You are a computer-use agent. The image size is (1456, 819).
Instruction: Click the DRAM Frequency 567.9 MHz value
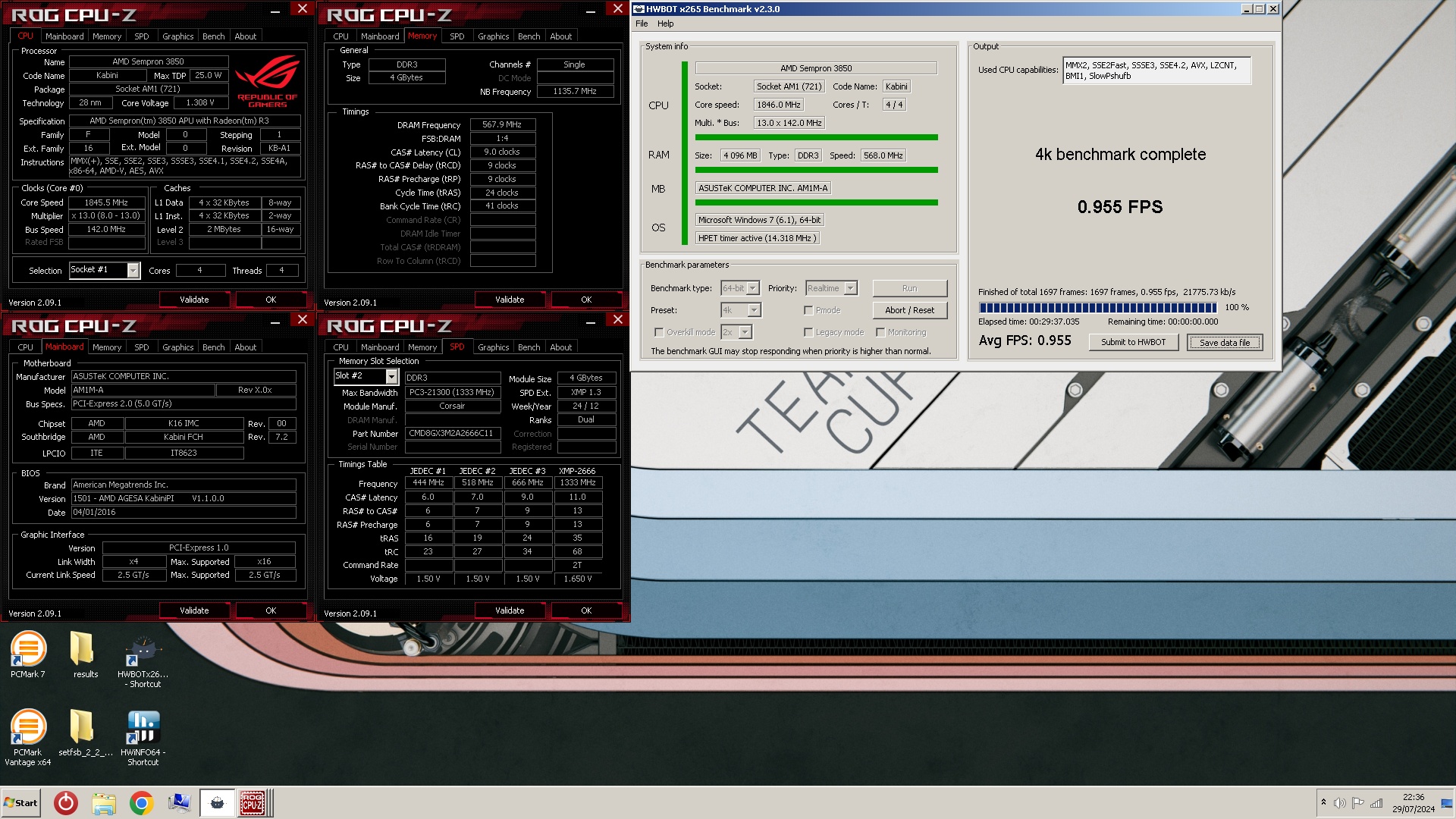(502, 124)
